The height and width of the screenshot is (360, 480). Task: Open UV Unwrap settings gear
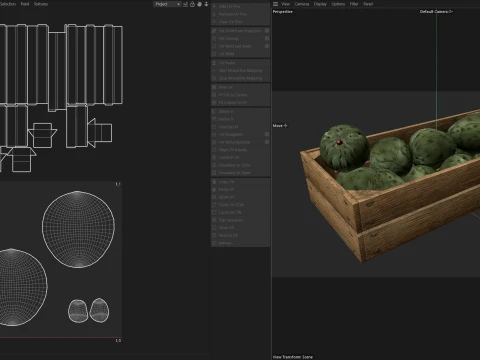click(x=267, y=38)
